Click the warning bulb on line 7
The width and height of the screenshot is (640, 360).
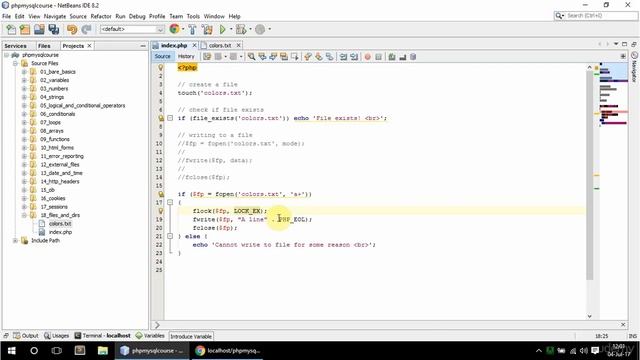click(x=161, y=118)
